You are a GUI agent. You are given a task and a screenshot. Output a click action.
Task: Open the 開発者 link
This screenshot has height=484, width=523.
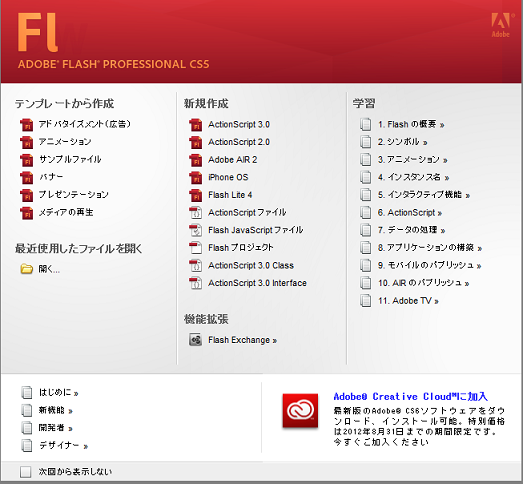pyautogui.click(x=55, y=428)
